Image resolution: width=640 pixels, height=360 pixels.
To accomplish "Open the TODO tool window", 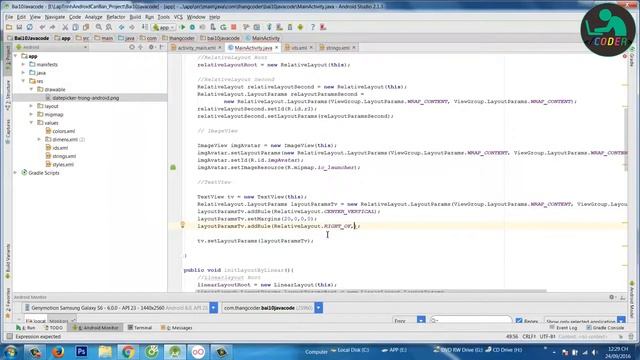I will pyautogui.click(x=53, y=328).
